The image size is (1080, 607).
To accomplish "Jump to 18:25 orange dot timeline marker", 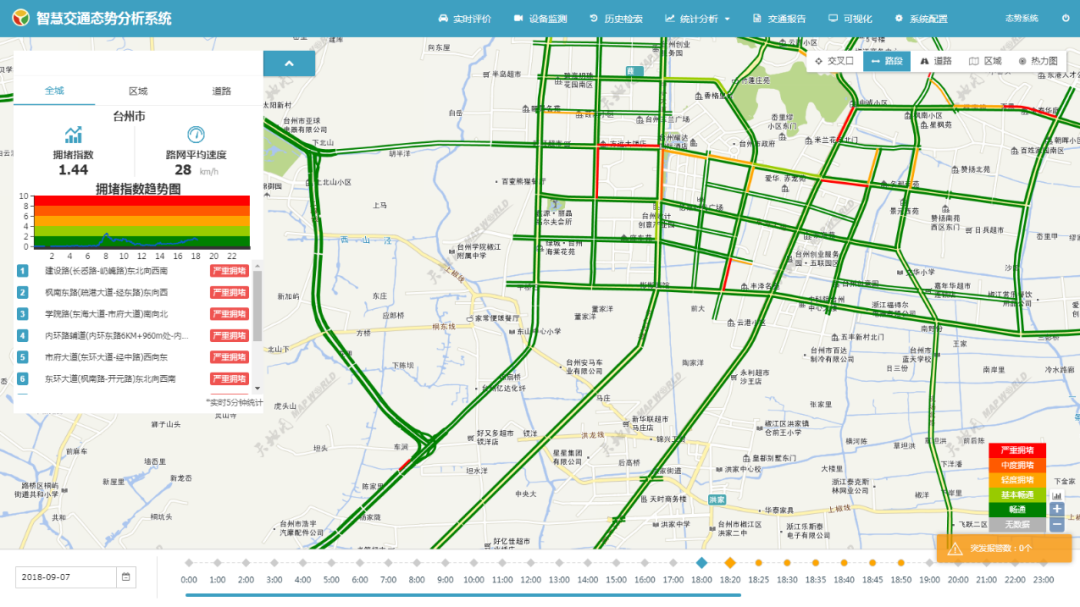I will (x=758, y=563).
